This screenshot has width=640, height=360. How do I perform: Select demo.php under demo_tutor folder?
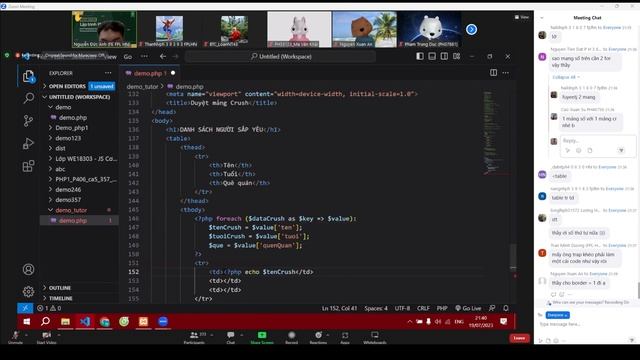73,220
